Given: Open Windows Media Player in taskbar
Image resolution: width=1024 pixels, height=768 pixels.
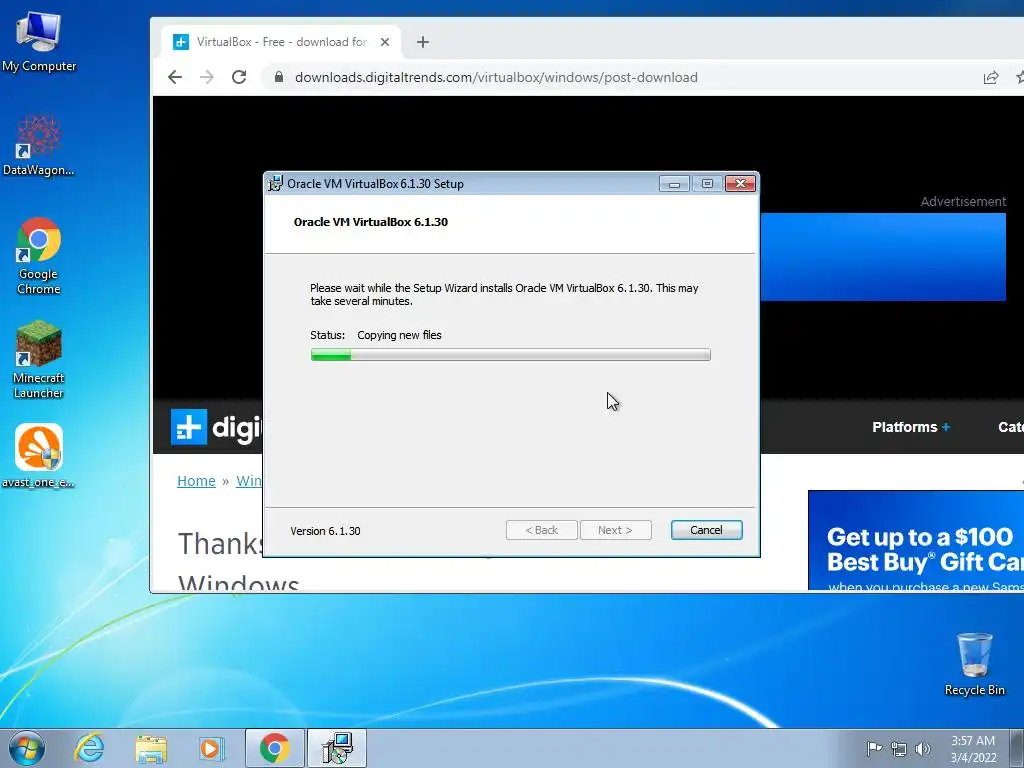Looking at the screenshot, I should 211,748.
